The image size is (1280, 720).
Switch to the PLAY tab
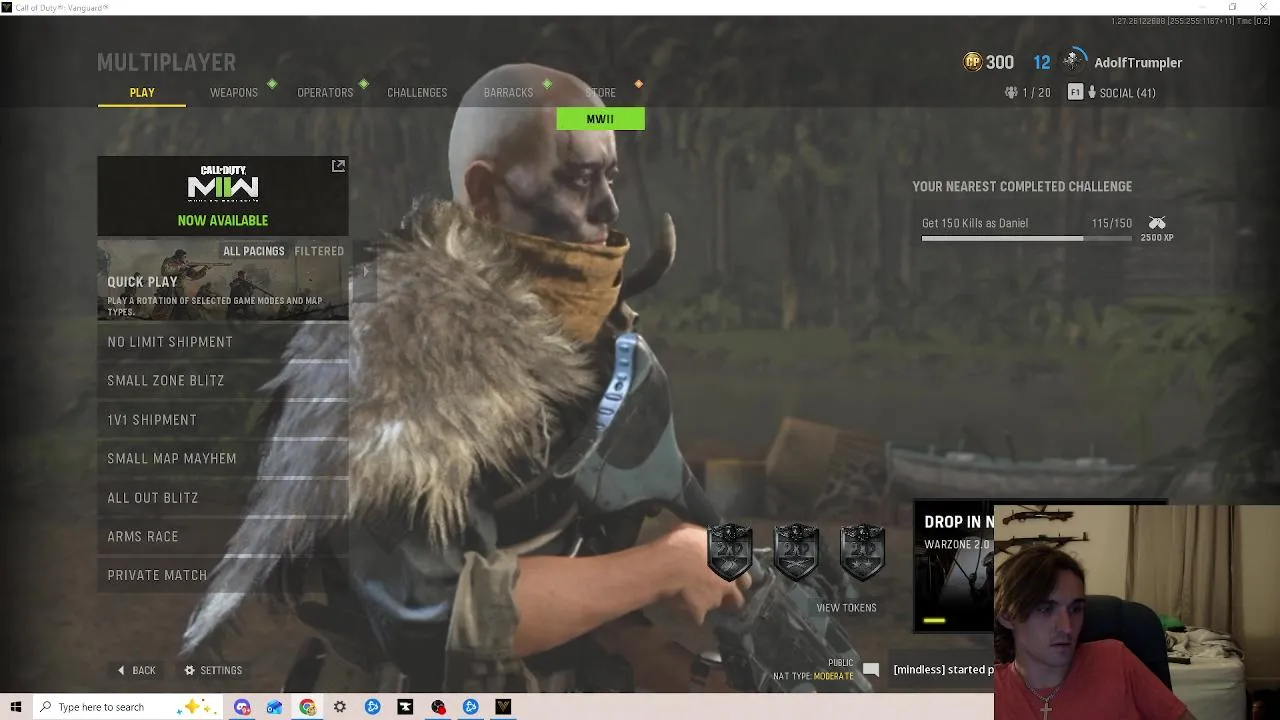click(142, 93)
